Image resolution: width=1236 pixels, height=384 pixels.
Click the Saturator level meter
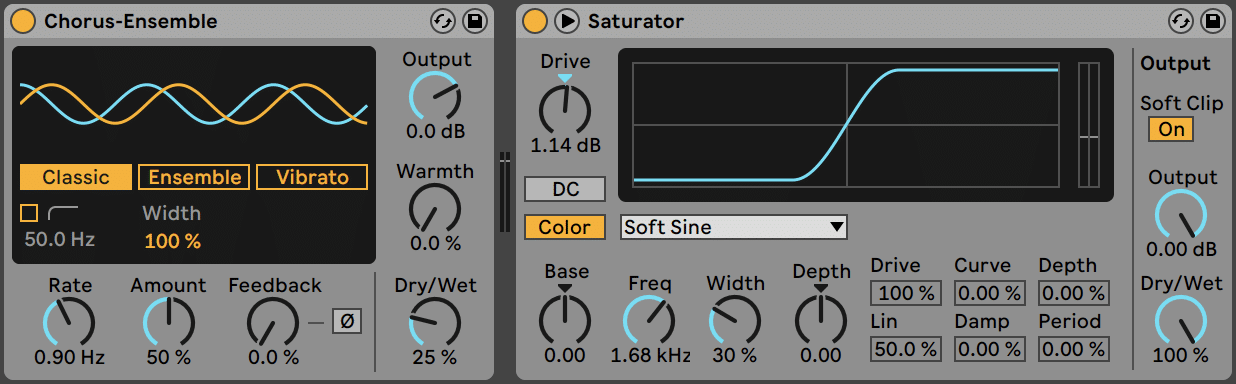pos(1088,125)
